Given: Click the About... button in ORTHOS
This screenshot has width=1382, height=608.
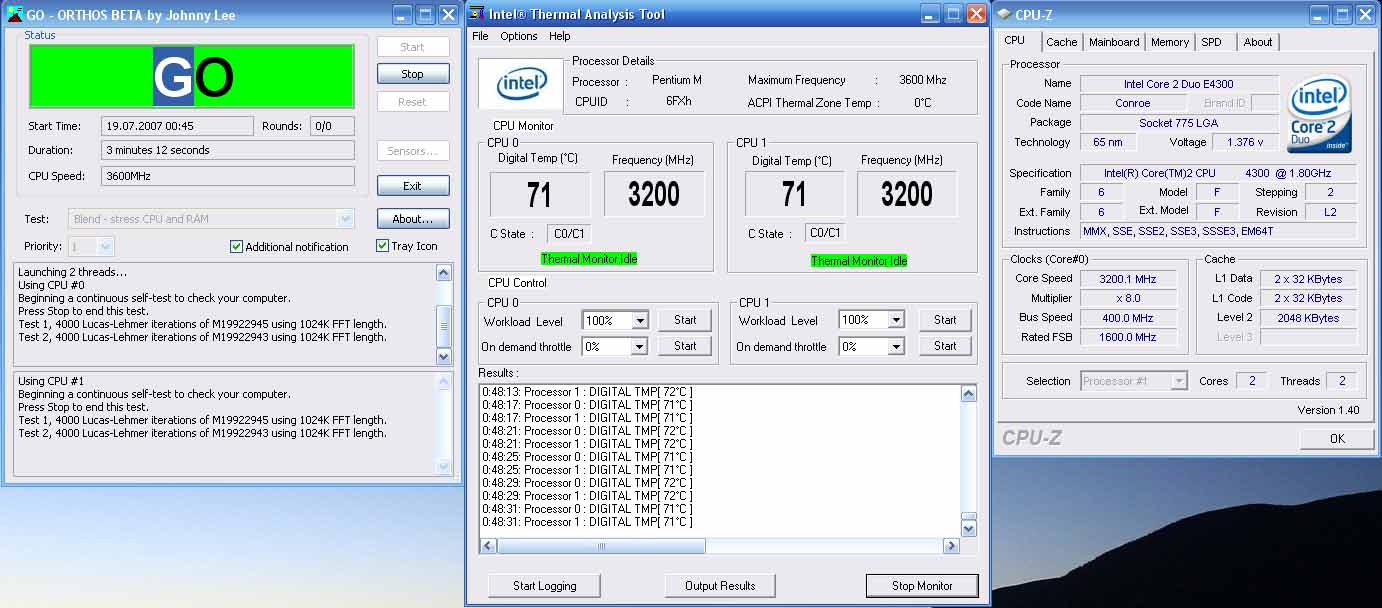Looking at the screenshot, I should [413, 219].
